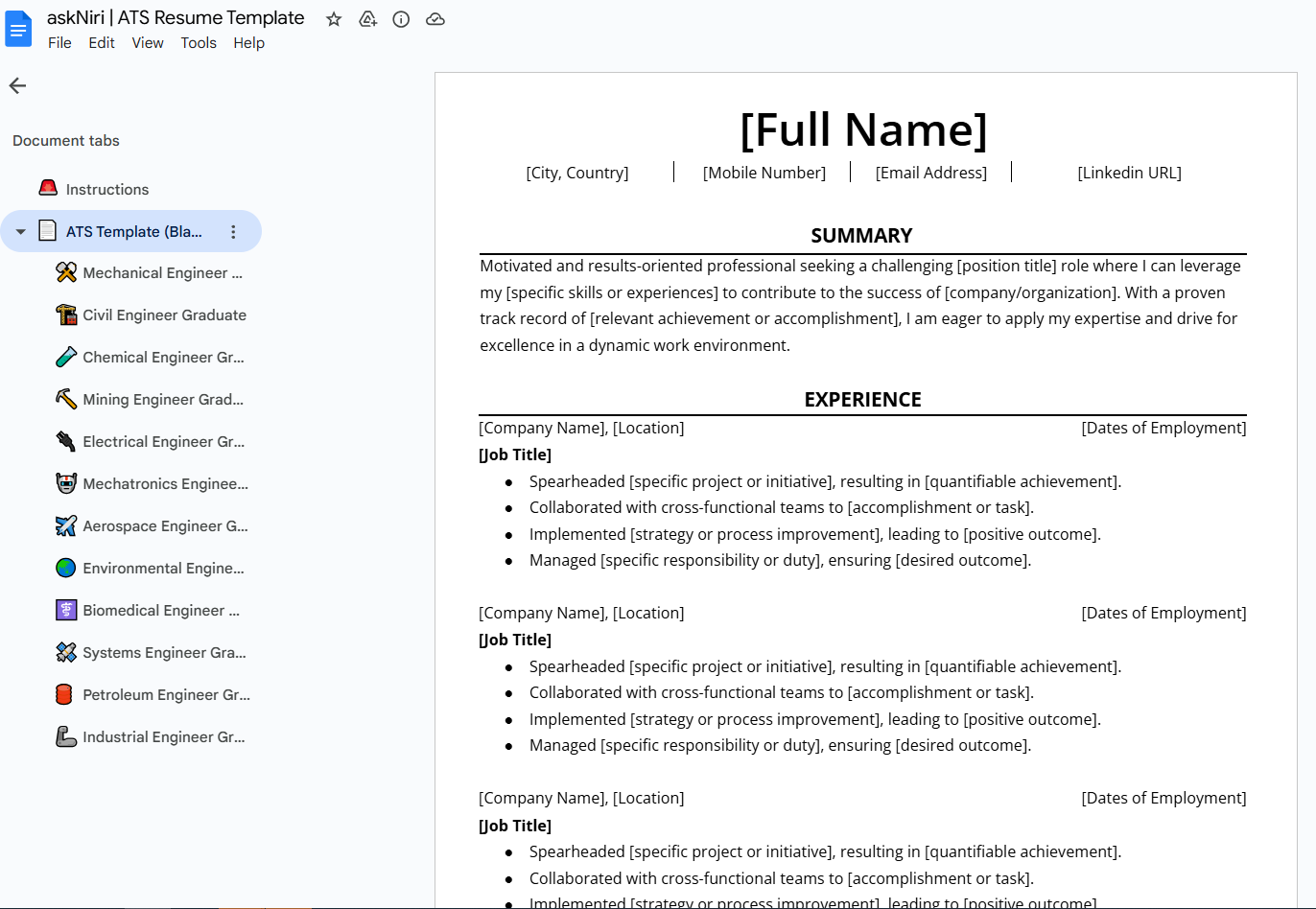
Task: Click the Biomedical Engineer medical icon
Action: (x=65, y=610)
